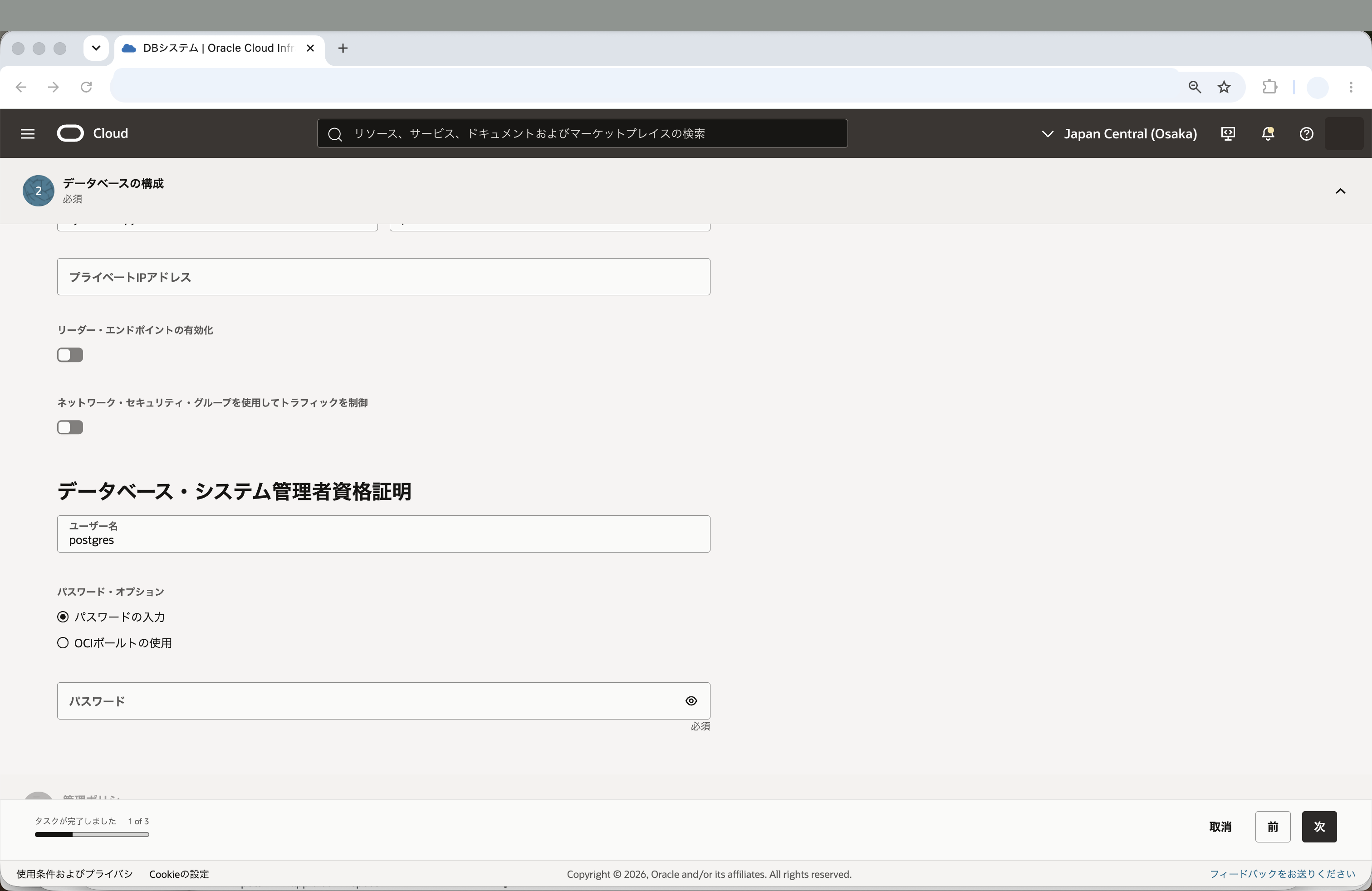
Task: Open the help question mark icon
Action: pyautogui.click(x=1306, y=134)
